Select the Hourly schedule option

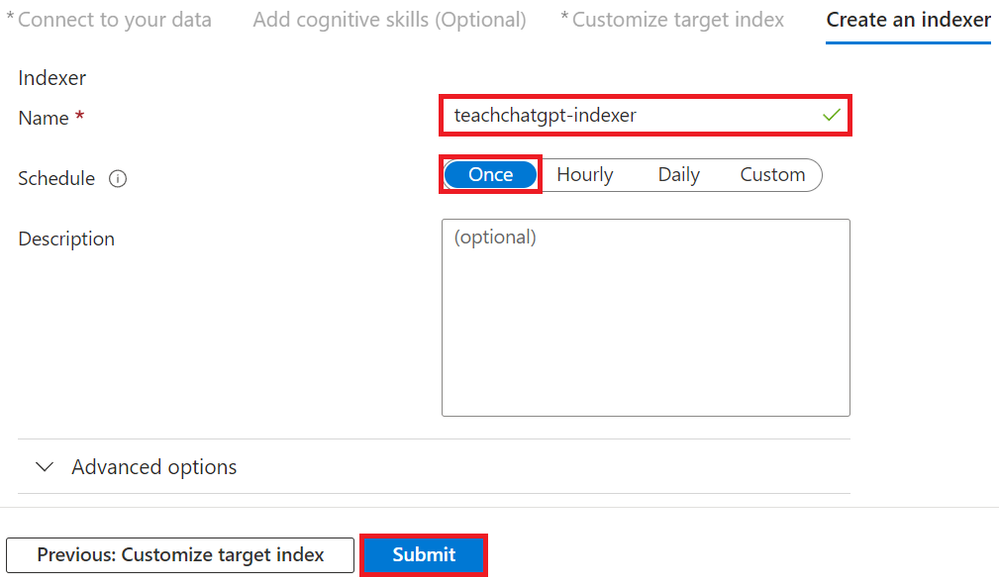[x=585, y=175]
